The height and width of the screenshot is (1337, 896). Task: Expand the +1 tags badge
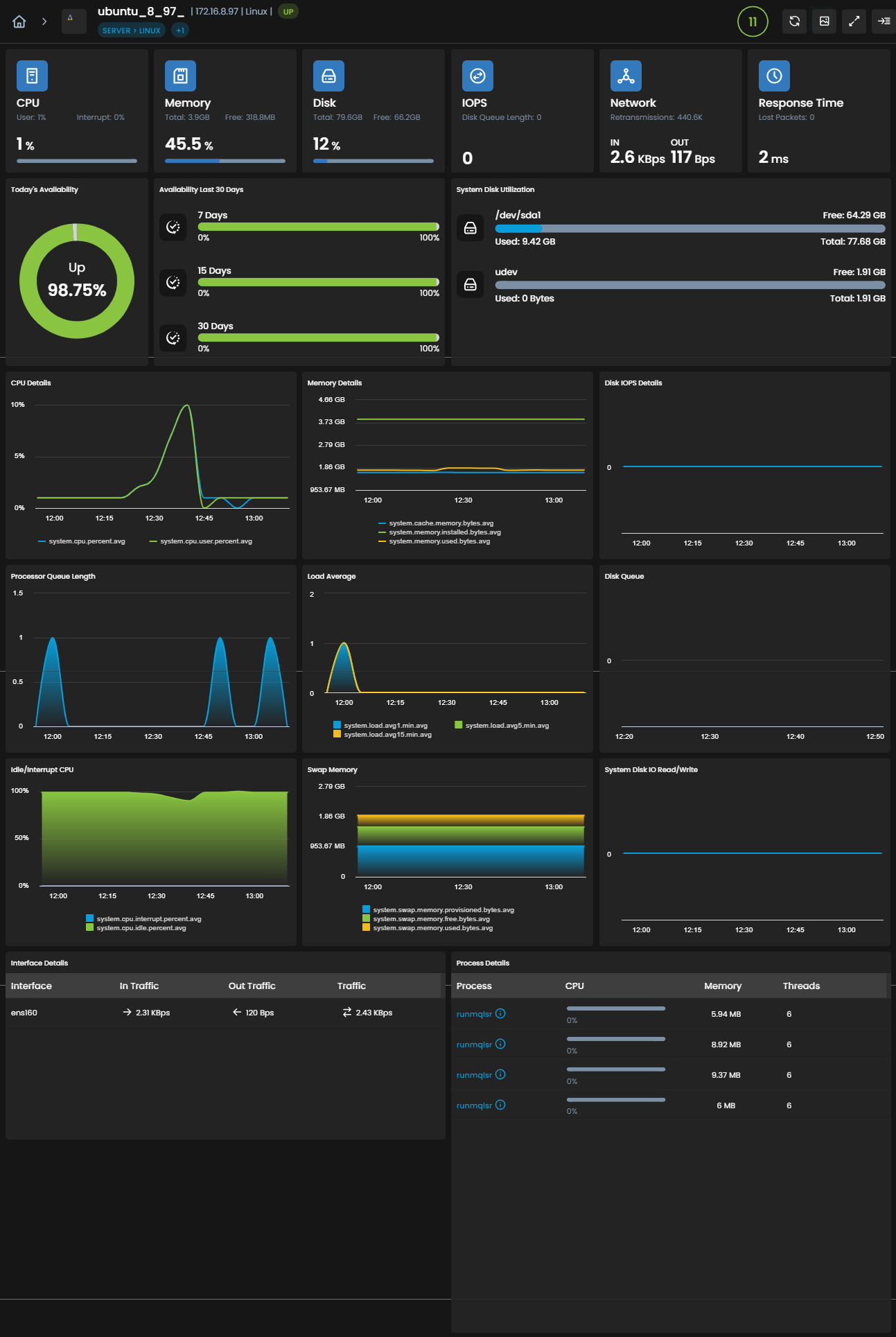click(180, 30)
